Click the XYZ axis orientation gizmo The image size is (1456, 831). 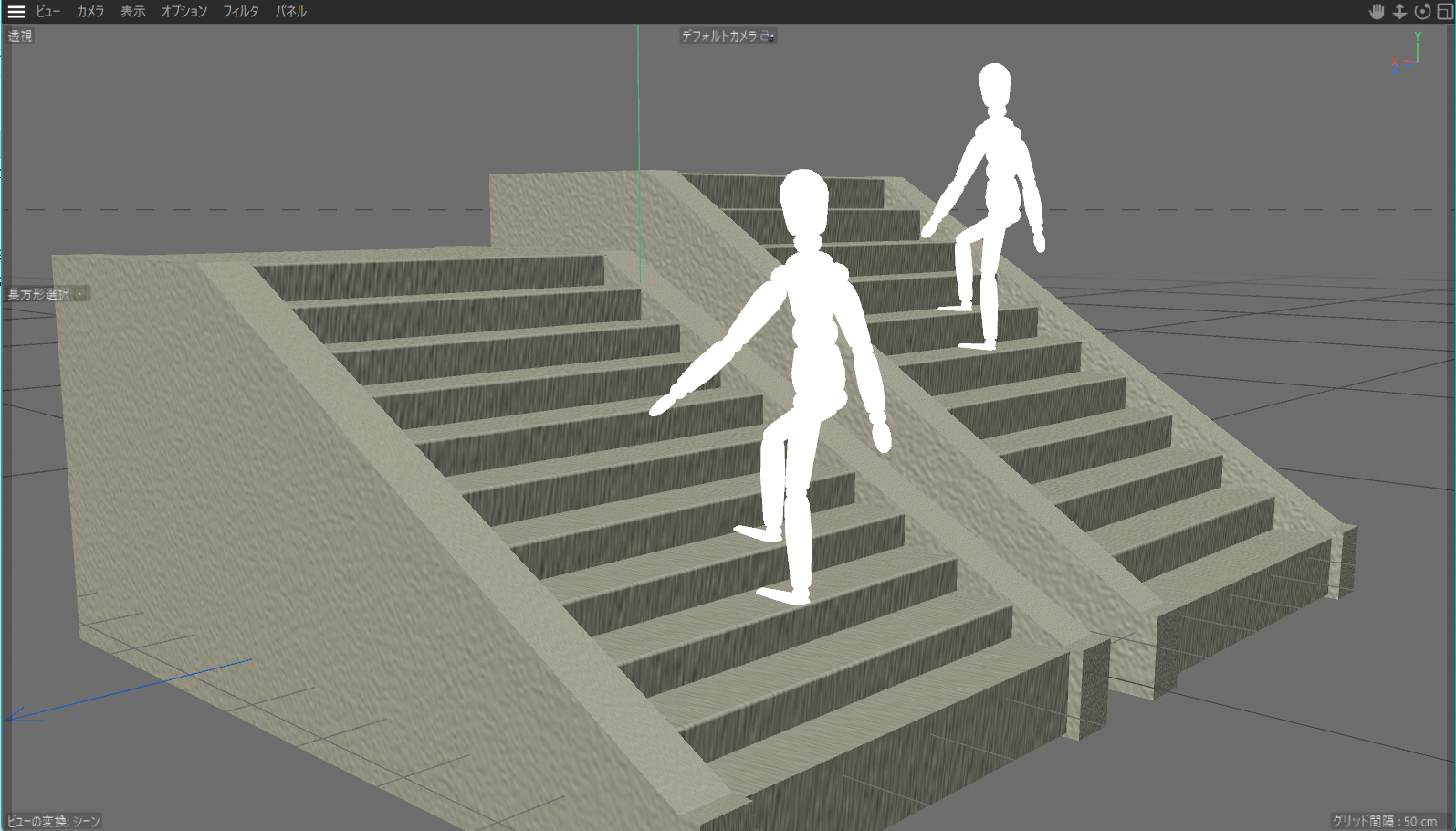[x=1406, y=54]
